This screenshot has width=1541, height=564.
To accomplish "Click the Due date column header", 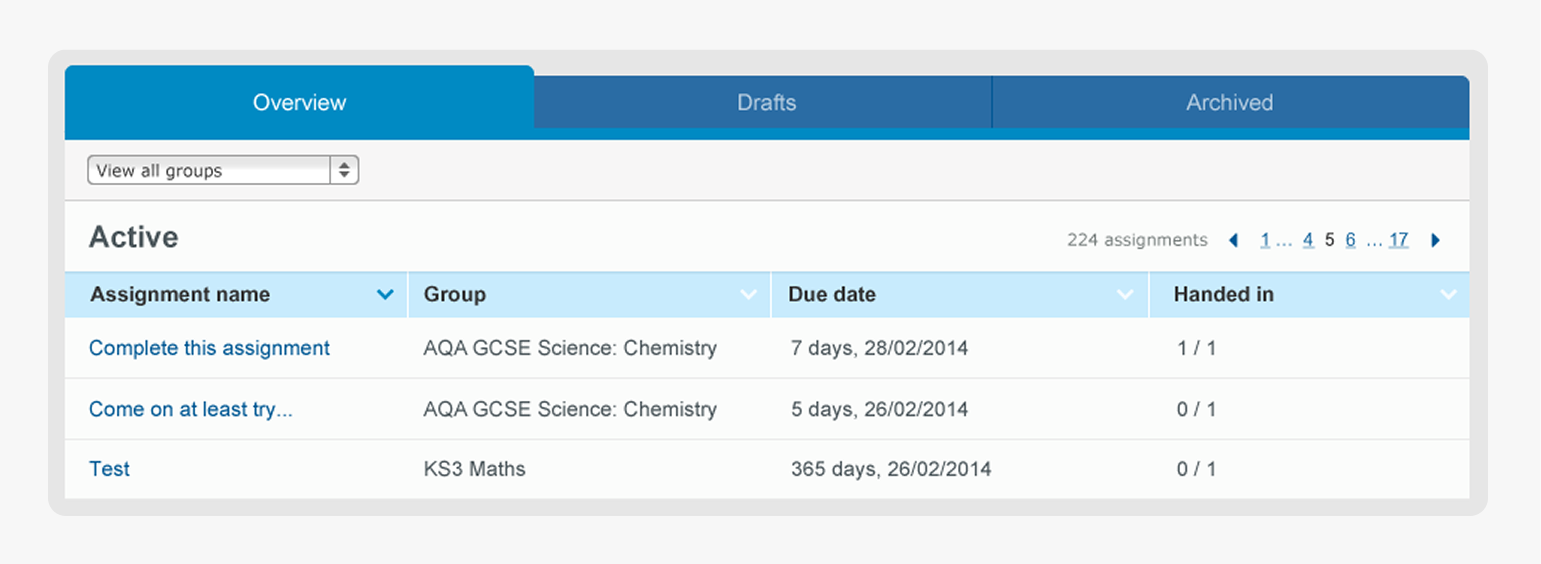I will pos(960,295).
